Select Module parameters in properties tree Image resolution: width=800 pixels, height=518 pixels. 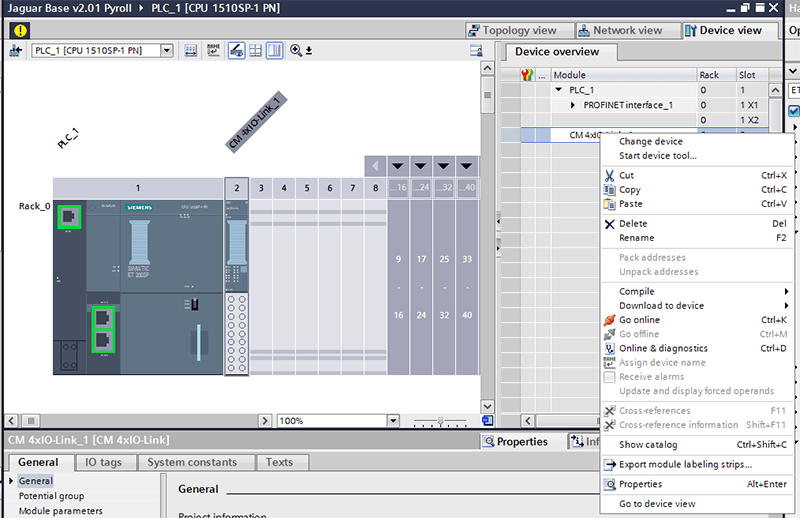point(61,511)
